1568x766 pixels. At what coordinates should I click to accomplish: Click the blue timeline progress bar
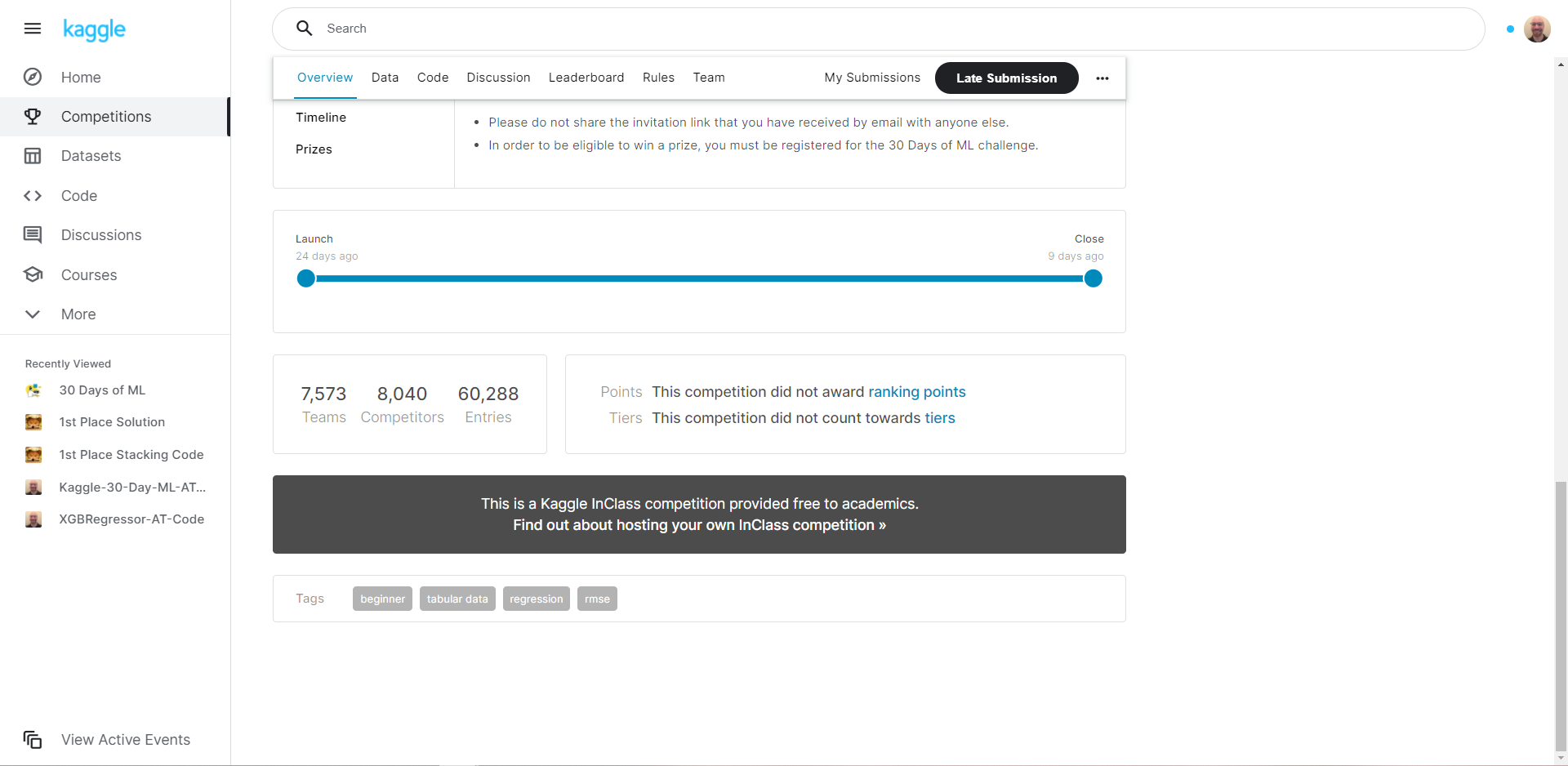700,279
